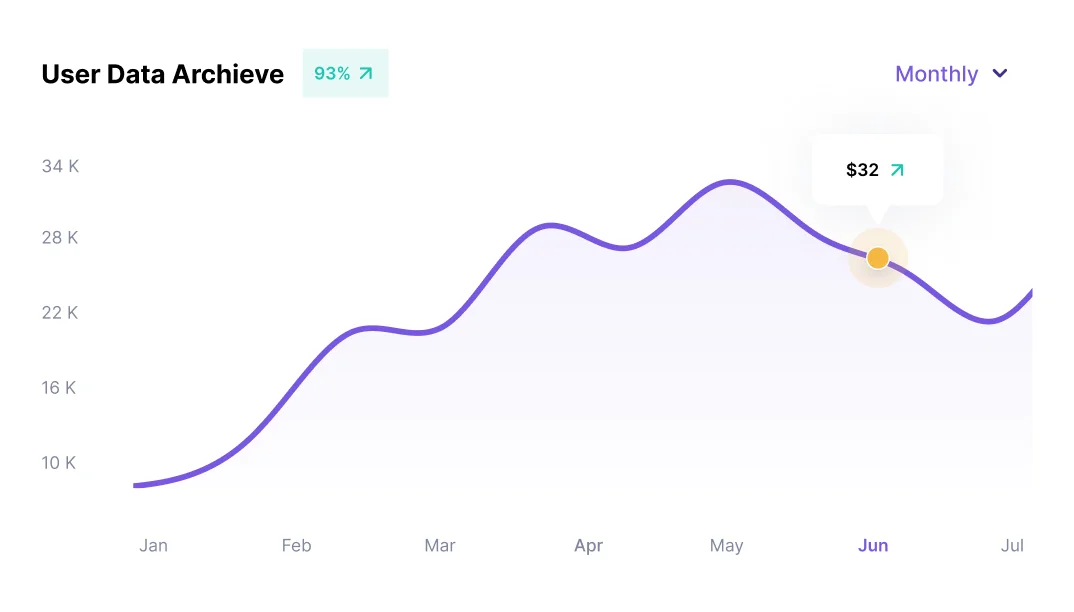Click the 10 K axis label

[x=59, y=463]
